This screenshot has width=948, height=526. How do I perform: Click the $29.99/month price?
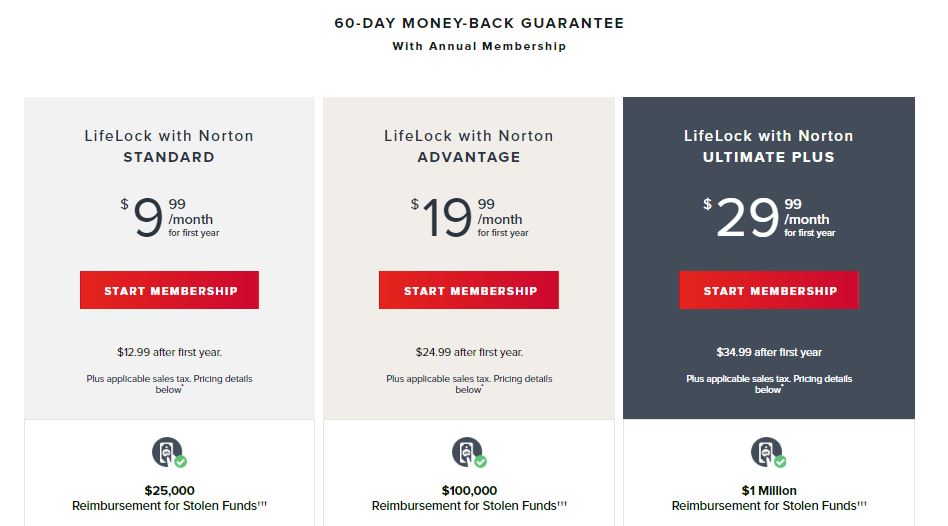[x=769, y=217]
